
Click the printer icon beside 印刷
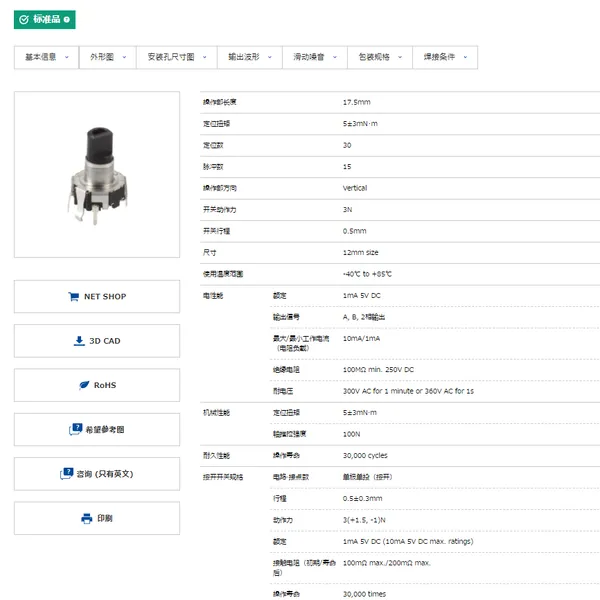(86, 518)
